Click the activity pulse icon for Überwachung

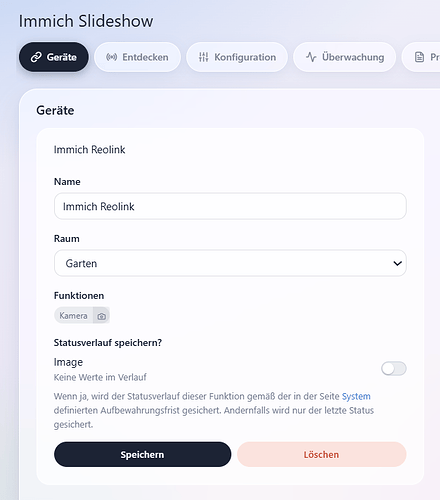coord(311,57)
